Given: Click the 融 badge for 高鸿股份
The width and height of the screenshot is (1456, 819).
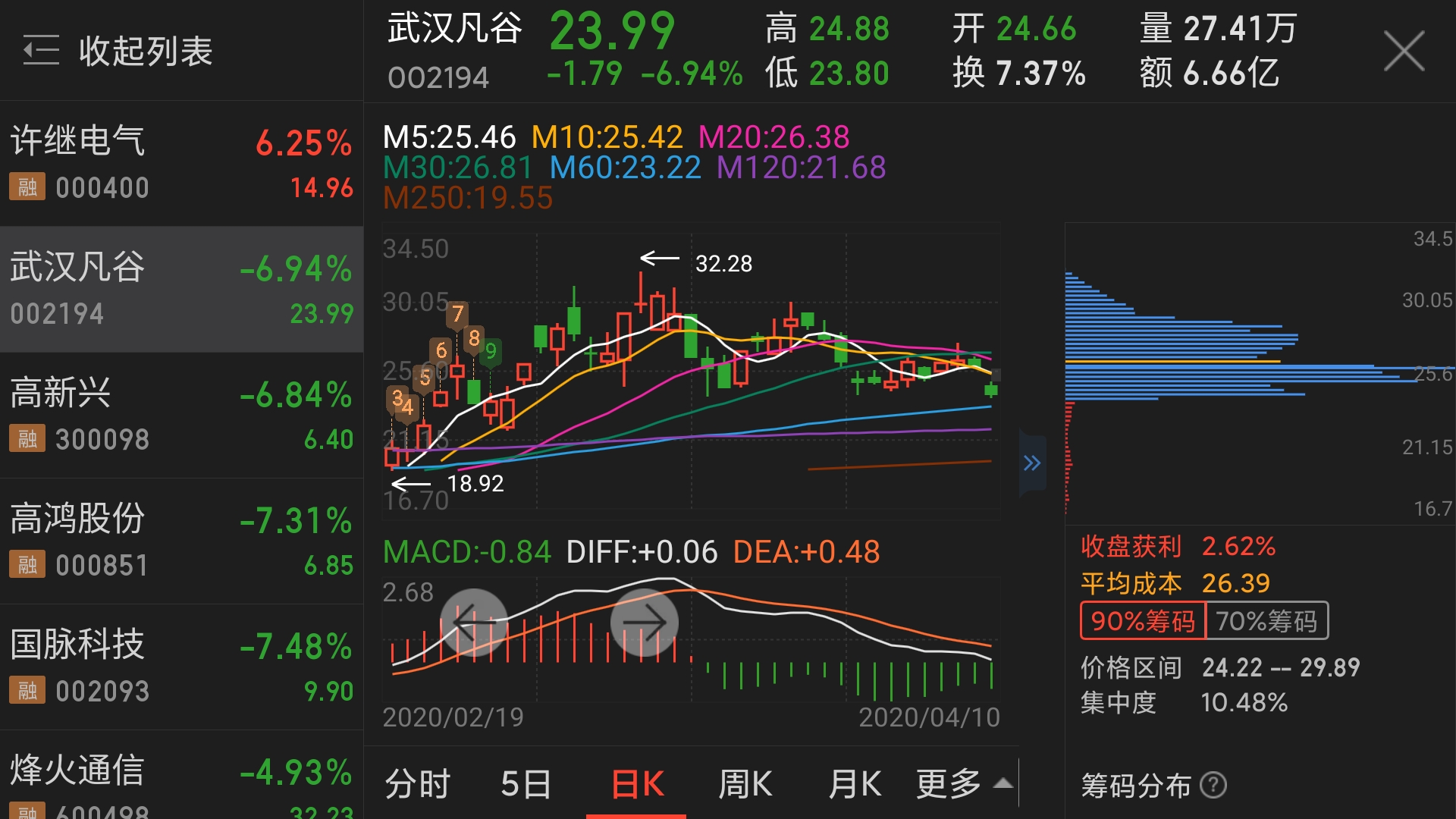Looking at the screenshot, I should [x=27, y=564].
